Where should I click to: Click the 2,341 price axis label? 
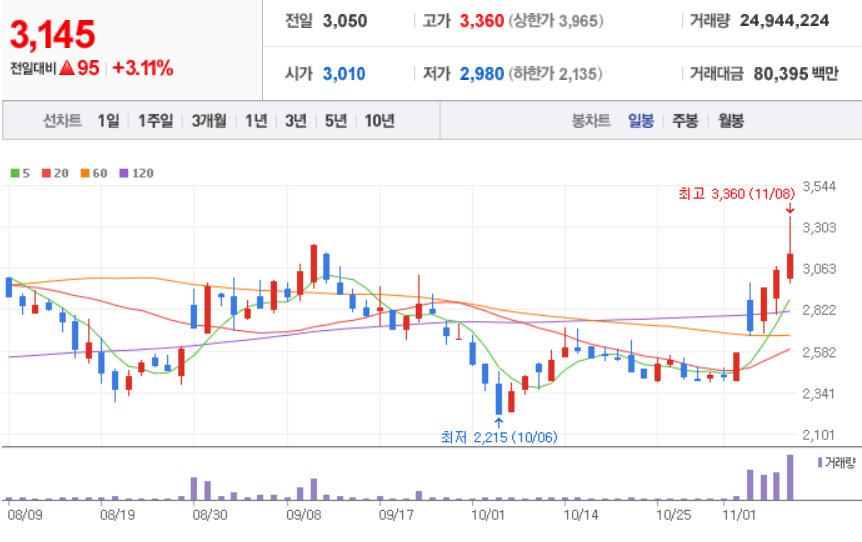819,394
